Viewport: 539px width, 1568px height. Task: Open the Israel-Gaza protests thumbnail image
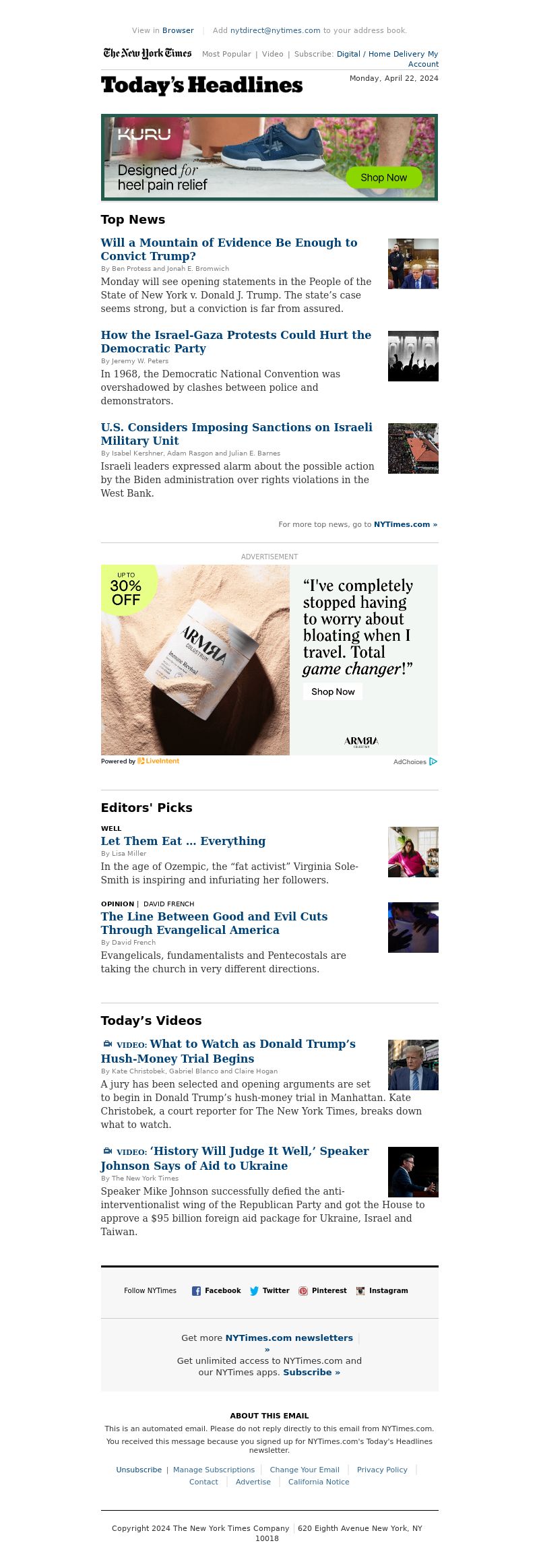point(413,356)
